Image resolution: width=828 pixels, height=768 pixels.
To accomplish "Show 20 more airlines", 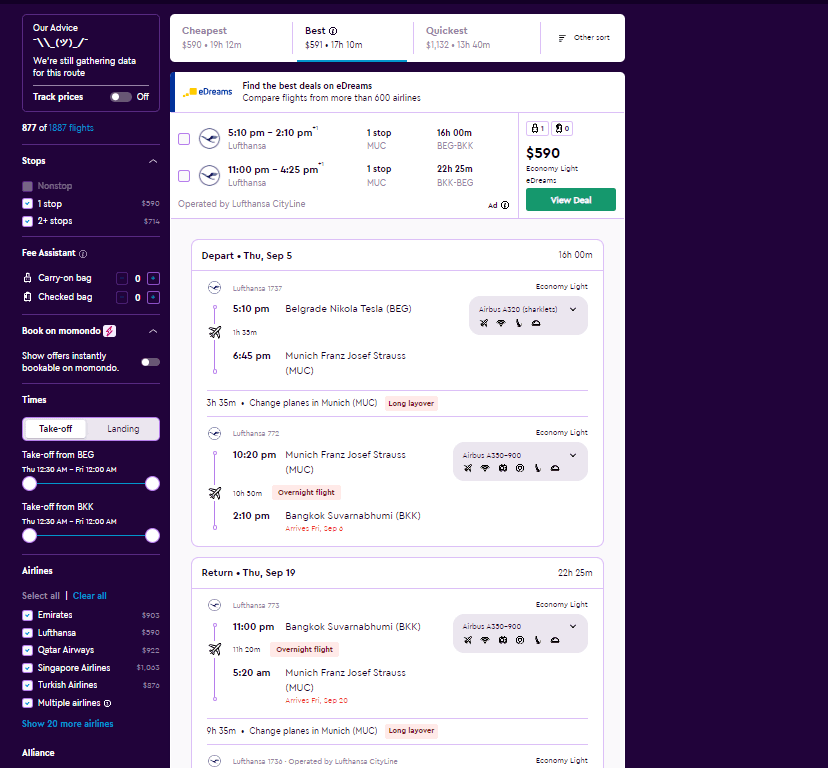I will point(68,724).
